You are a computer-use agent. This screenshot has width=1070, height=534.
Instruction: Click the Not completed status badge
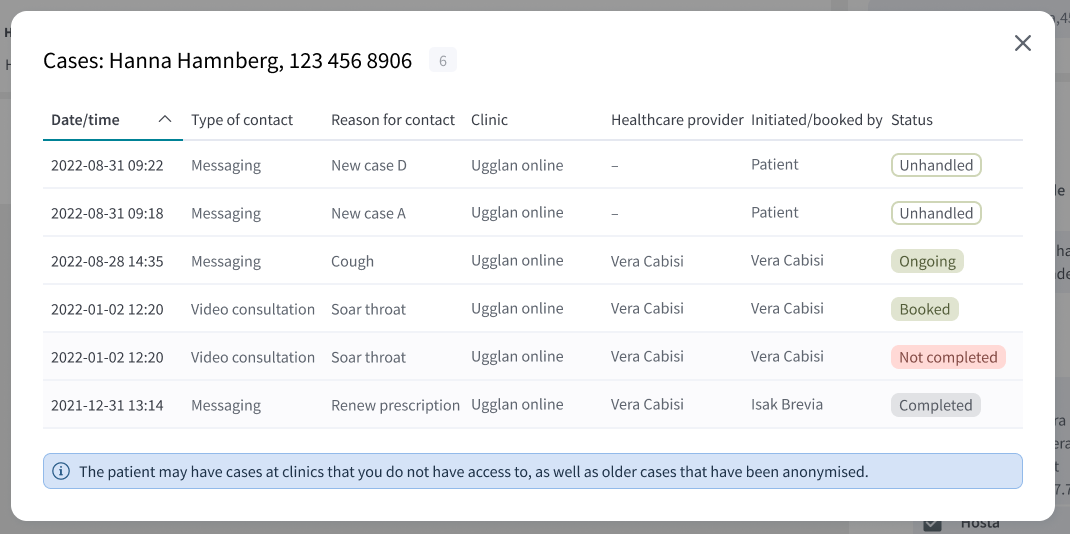coord(948,357)
